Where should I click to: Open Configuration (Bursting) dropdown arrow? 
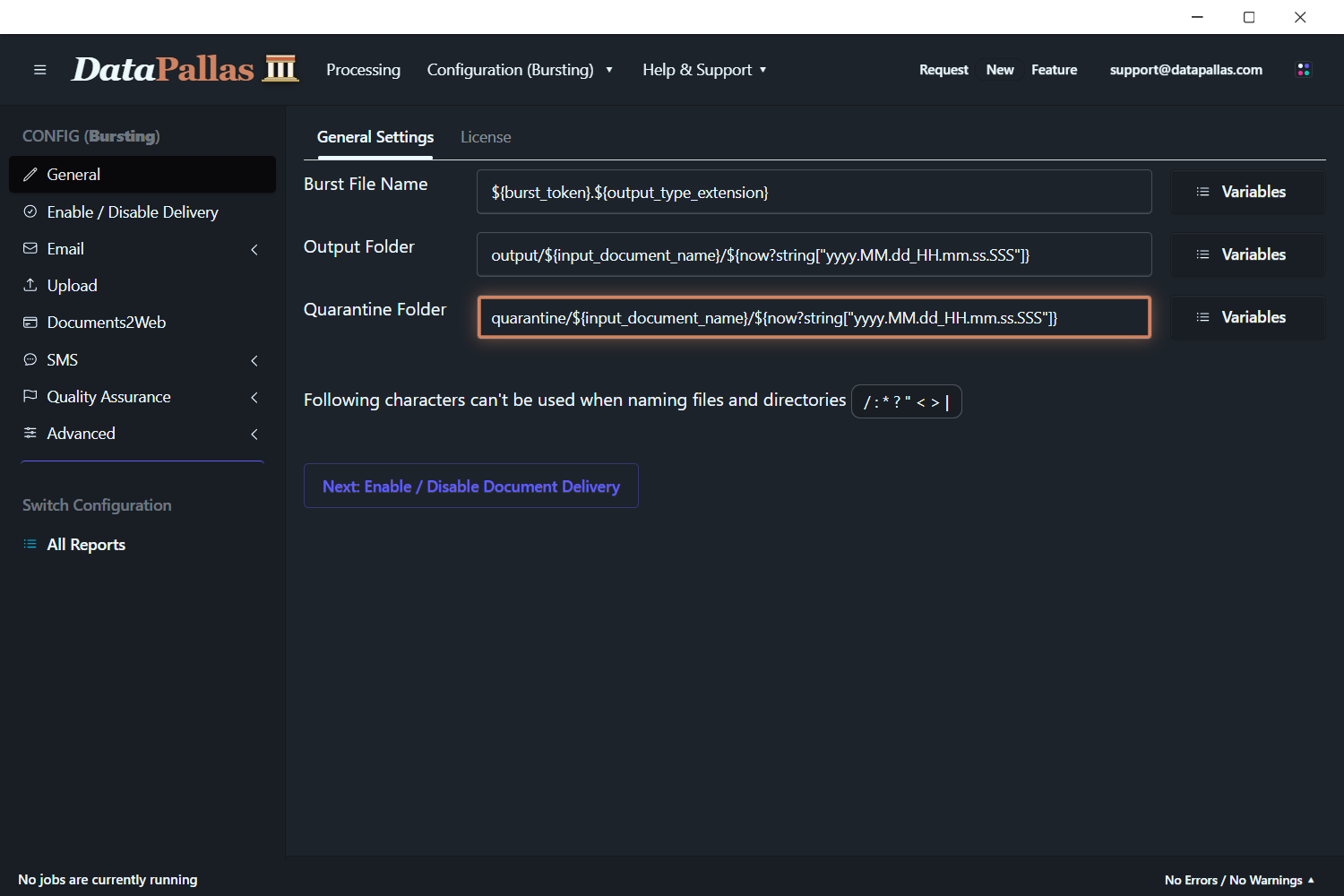click(x=609, y=70)
